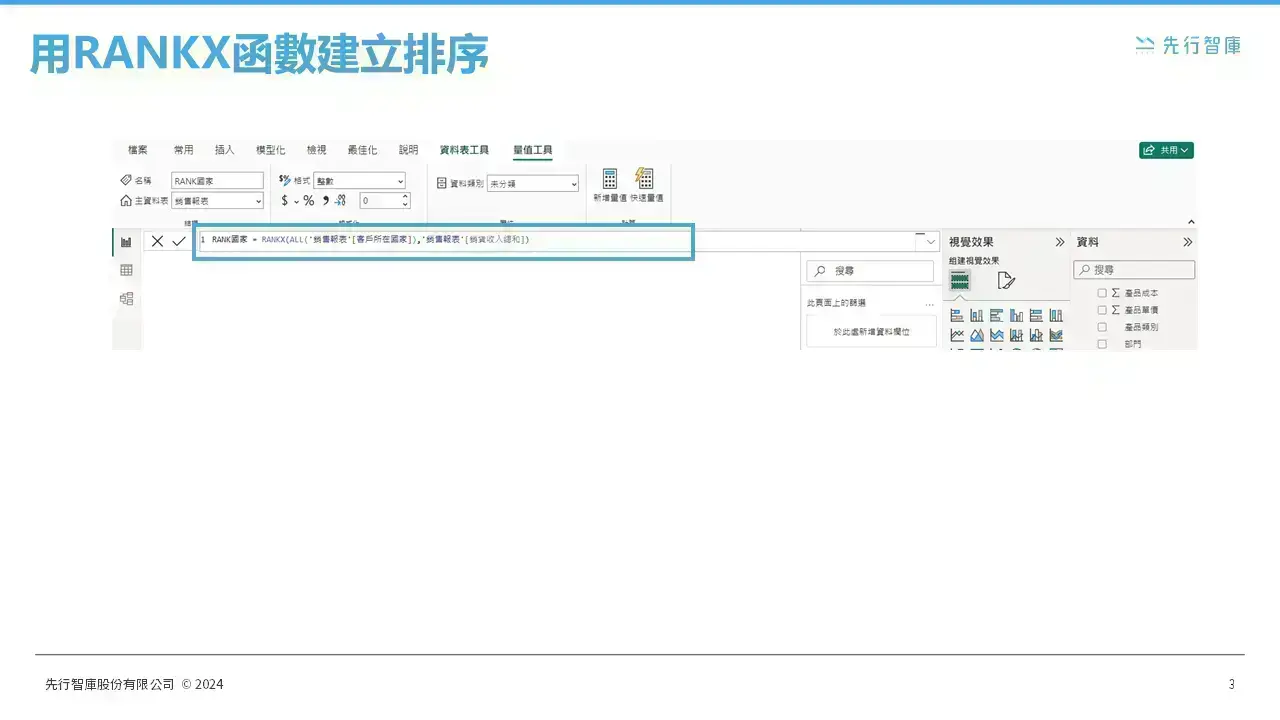Viewport: 1280px width, 720px height.
Task: Click the Quick Measure (快速量值) icon
Action: [645, 179]
